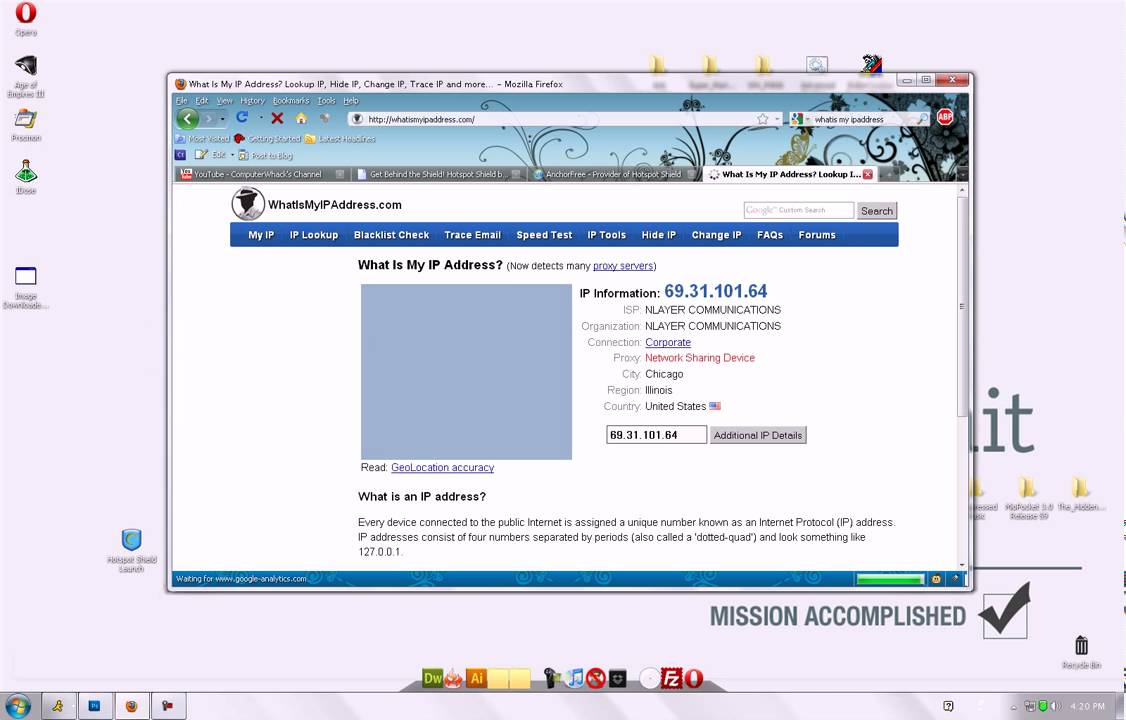
Task: Open the Opera icon in the dock
Action: coord(694,678)
